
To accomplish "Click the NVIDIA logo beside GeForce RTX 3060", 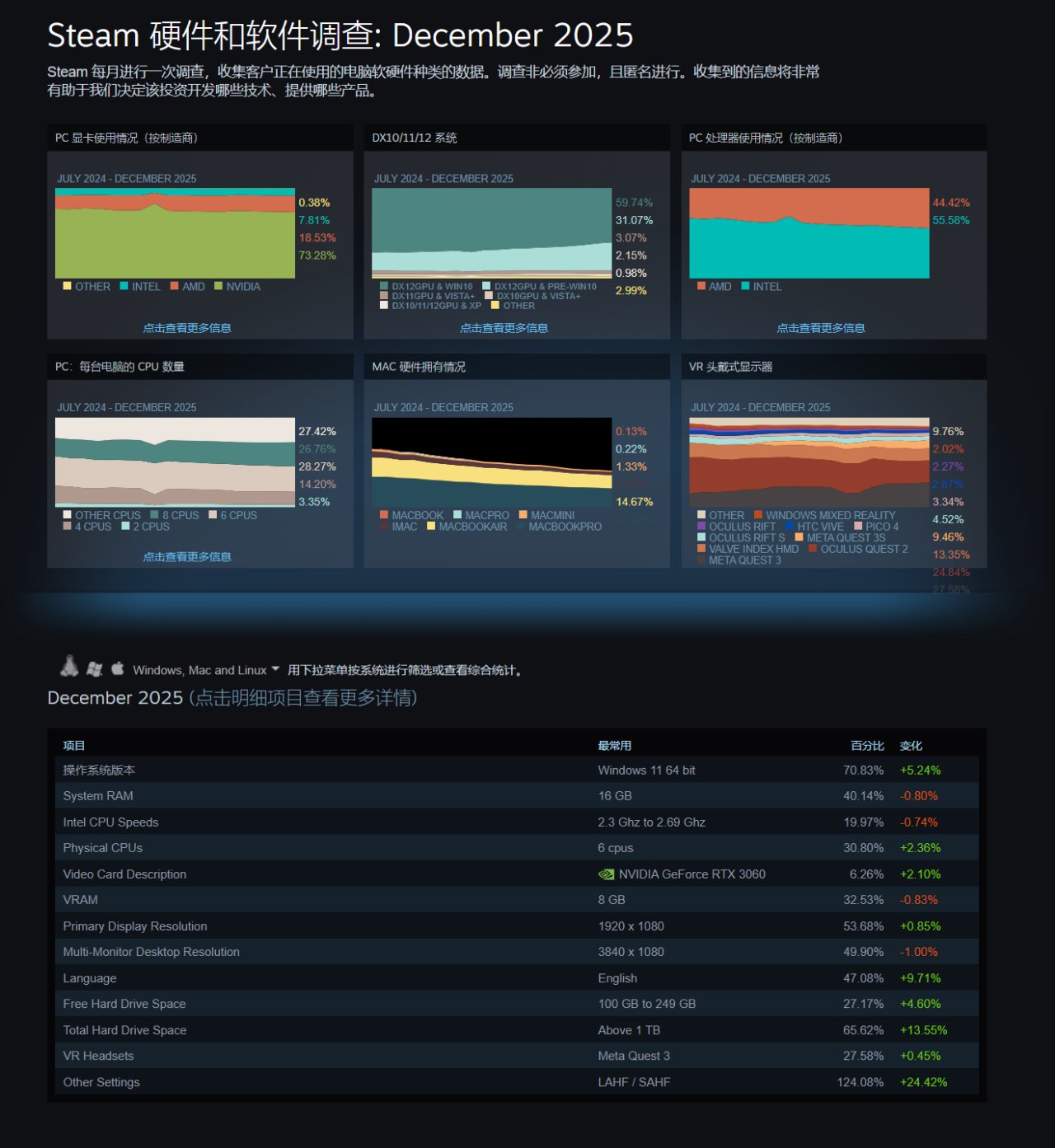I will pos(606,874).
